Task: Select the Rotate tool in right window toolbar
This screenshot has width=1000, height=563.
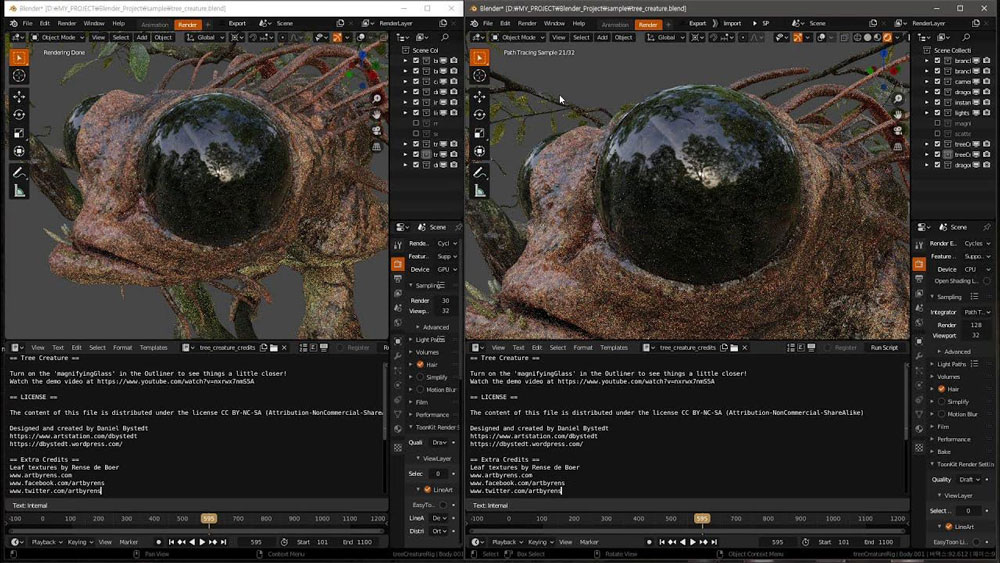Action: pos(480,115)
